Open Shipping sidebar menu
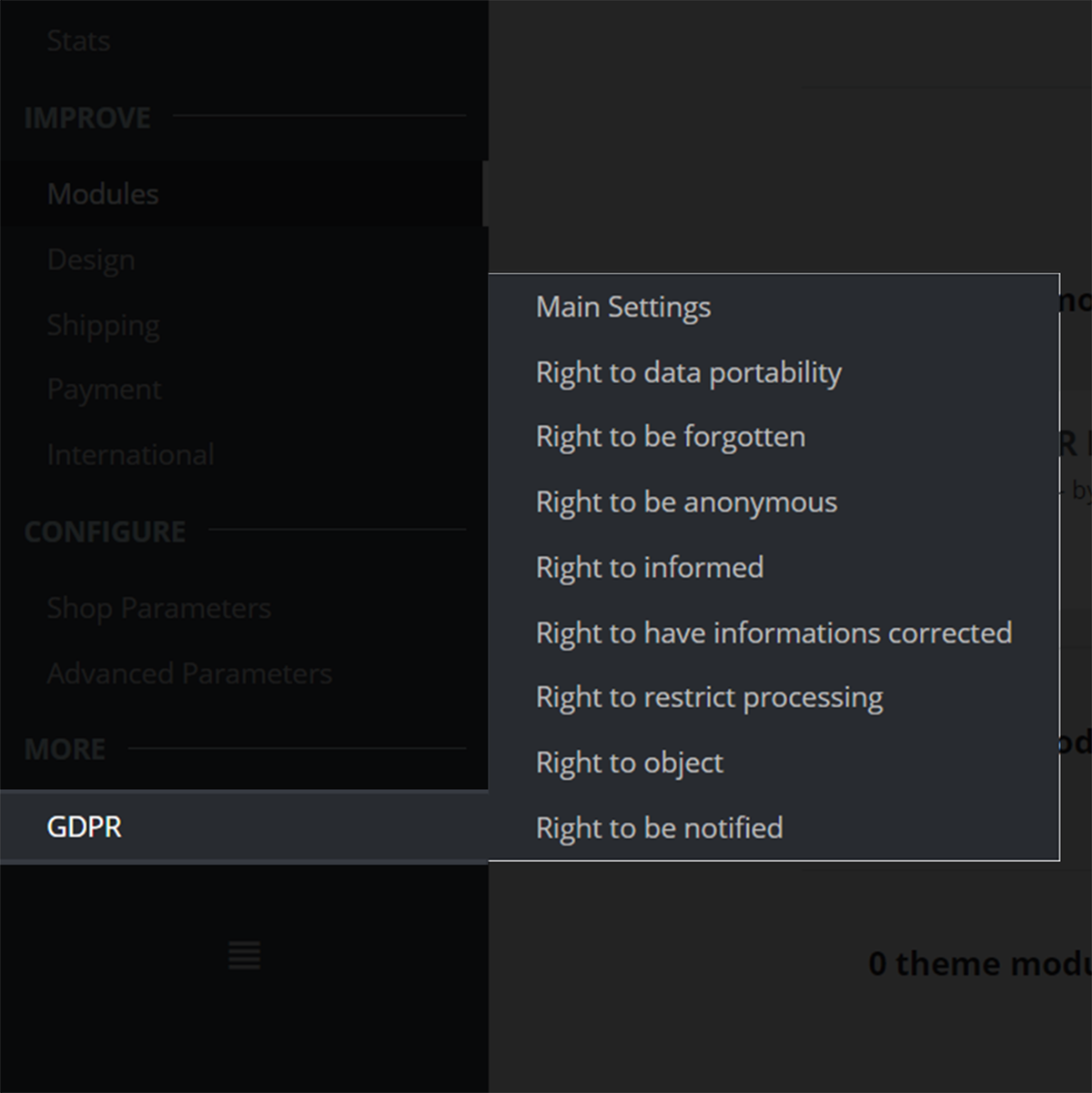1092x1093 pixels. pos(103,325)
